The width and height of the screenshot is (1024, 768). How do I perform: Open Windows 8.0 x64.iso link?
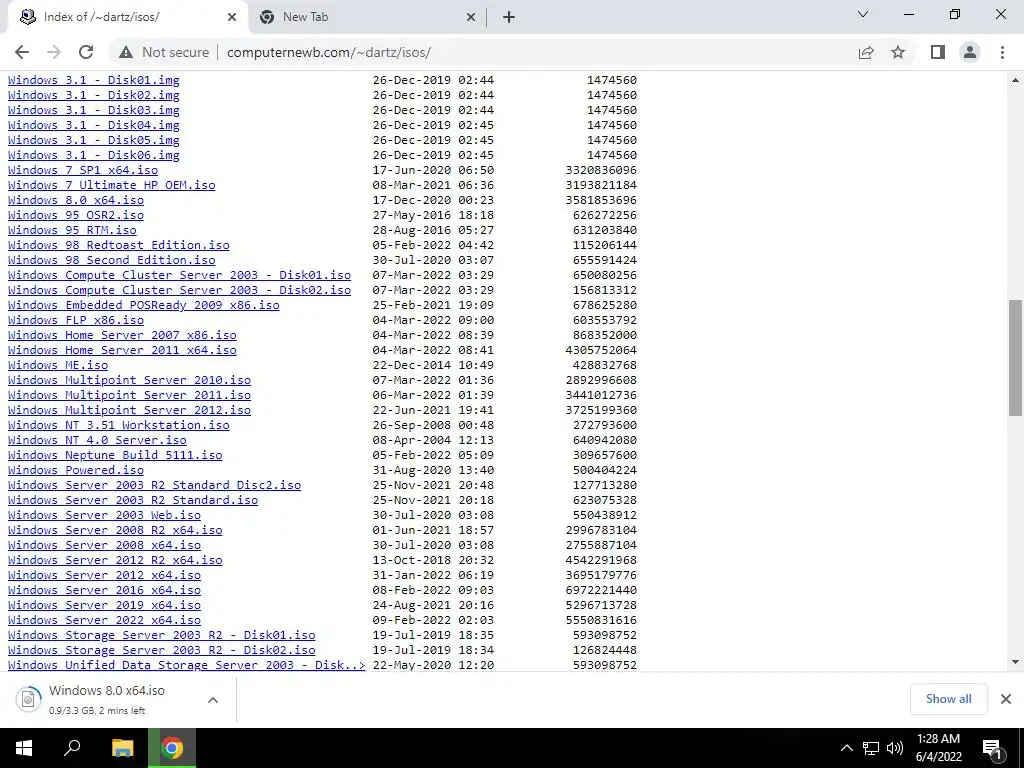[x=76, y=200]
